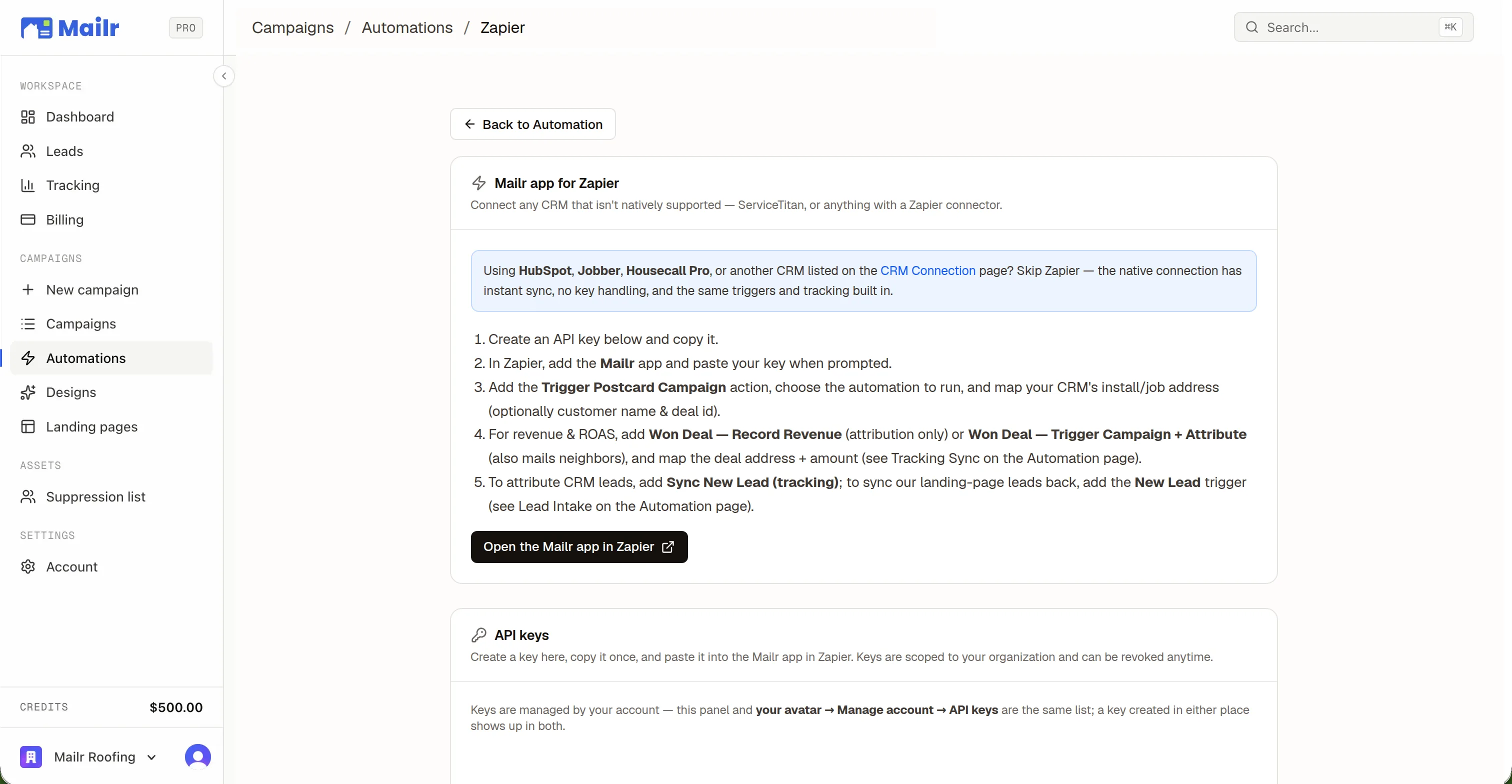Click Automations in the breadcrumb
This screenshot has width=1512, height=784.
(x=407, y=27)
